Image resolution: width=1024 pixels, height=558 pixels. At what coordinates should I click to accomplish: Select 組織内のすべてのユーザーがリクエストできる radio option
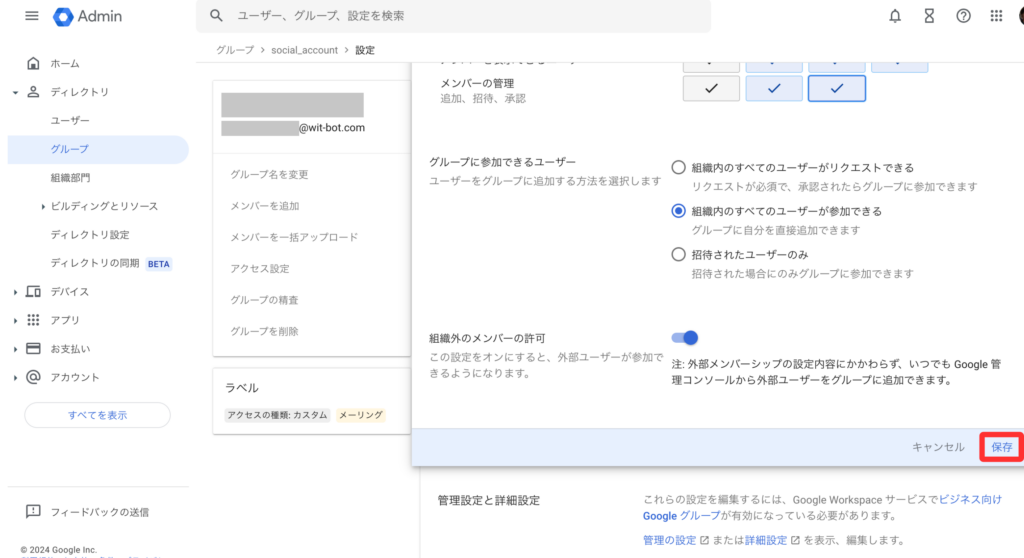679,168
